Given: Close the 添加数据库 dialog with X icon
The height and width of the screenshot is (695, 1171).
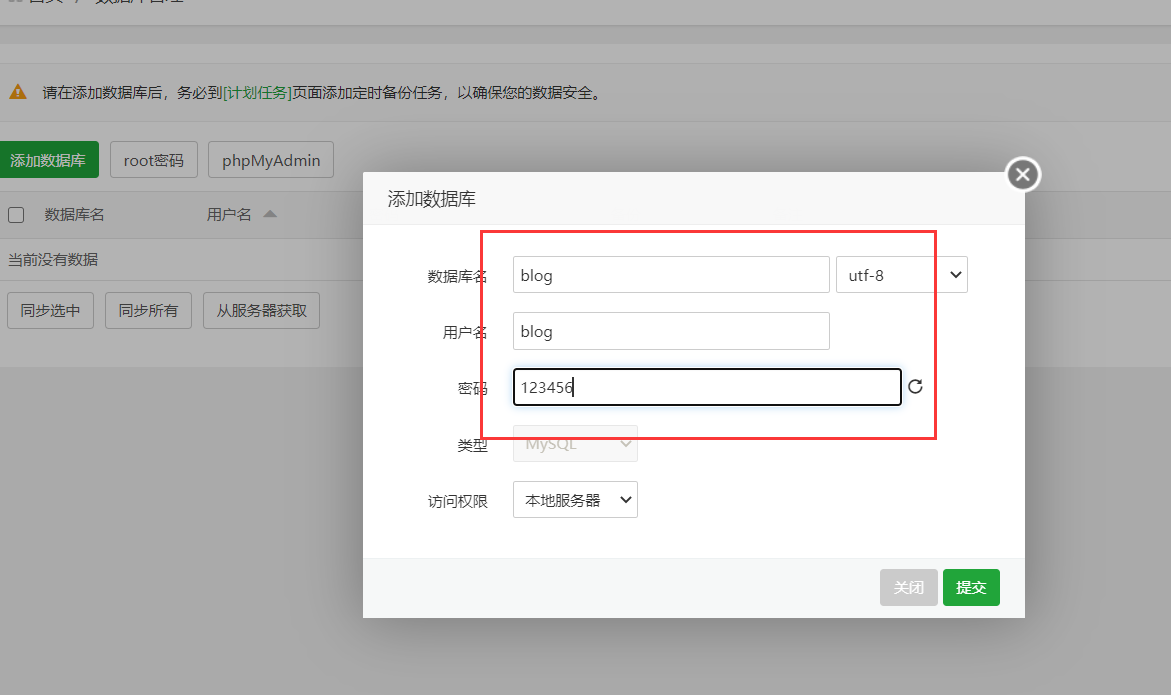Looking at the screenshot, I should pos(1022,175).
